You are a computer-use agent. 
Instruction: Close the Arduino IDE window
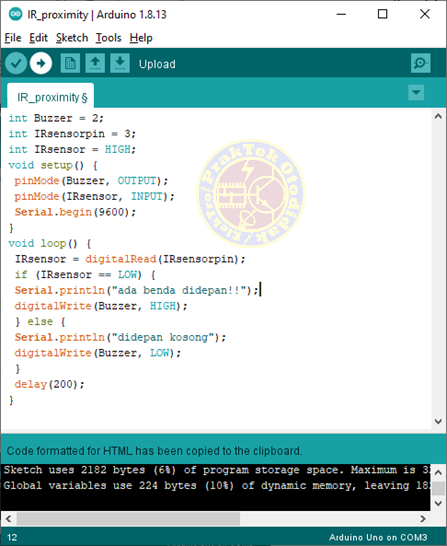coord(425,14)
